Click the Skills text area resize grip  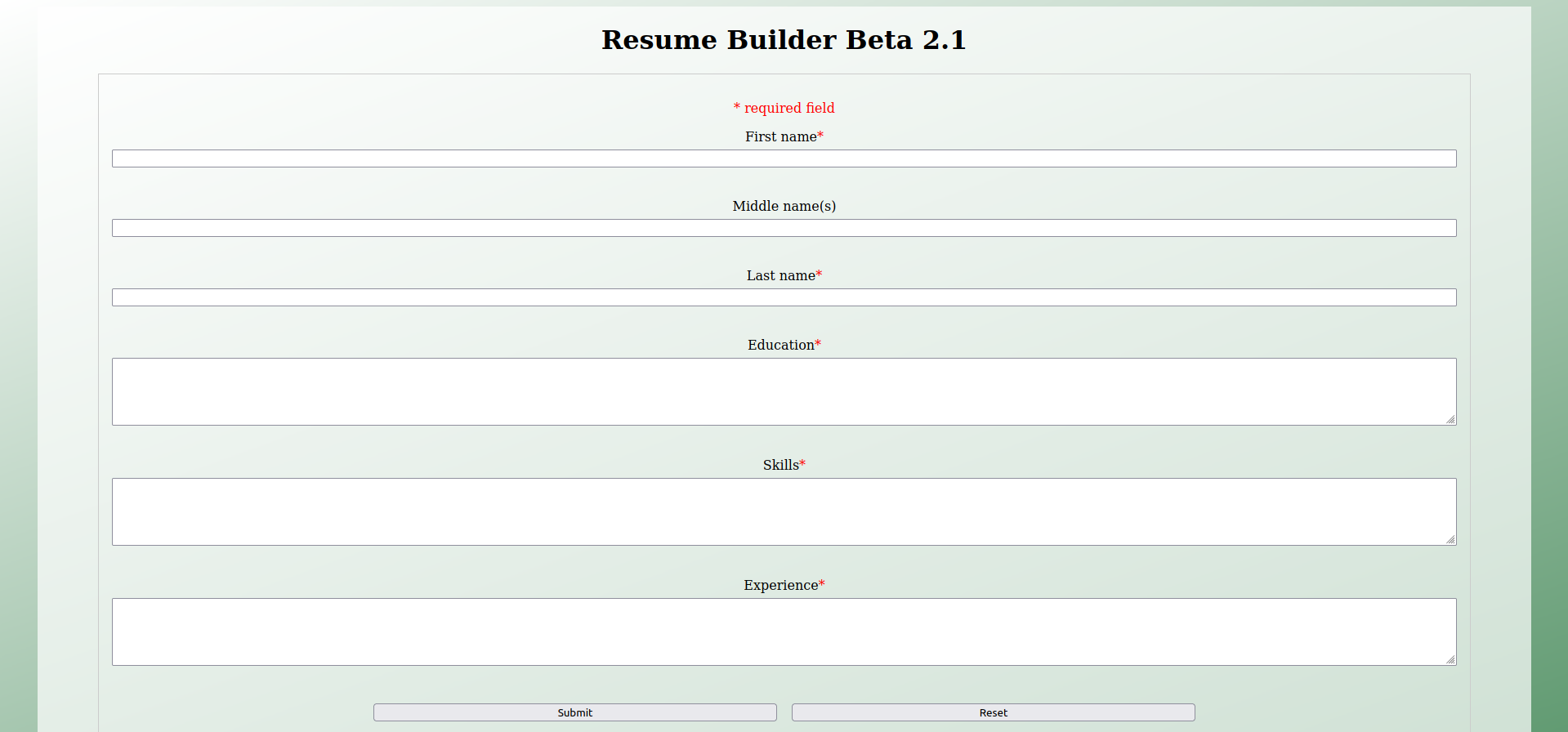pyautogui.click(x=1450, y=539)
